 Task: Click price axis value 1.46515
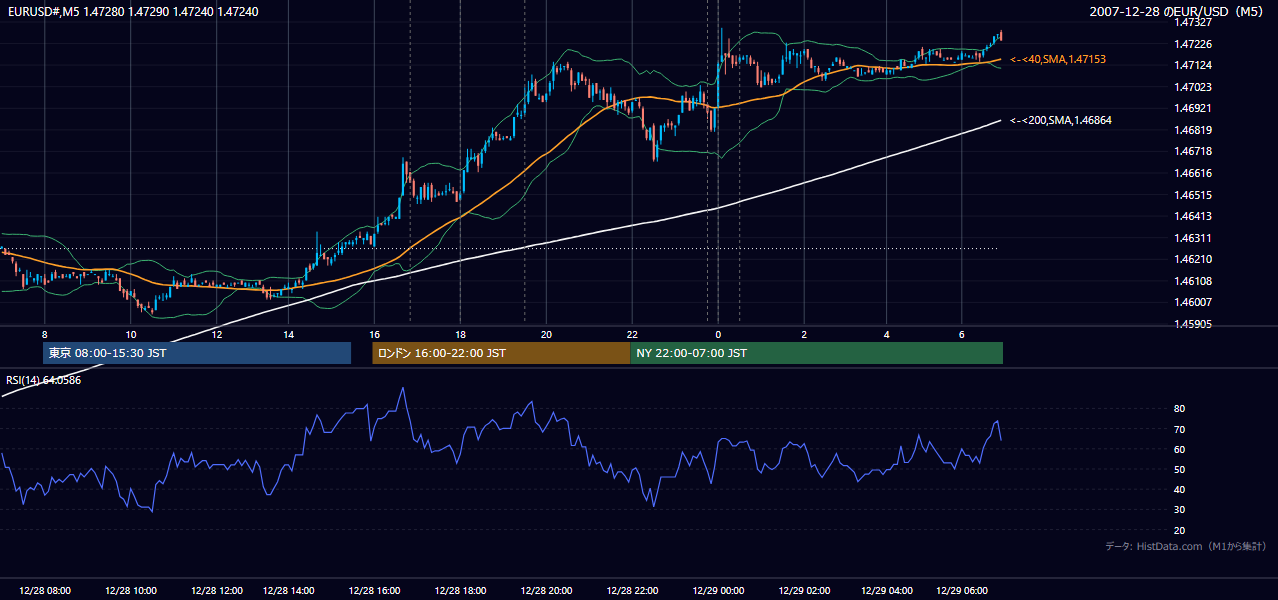[x=1194, y=195]
